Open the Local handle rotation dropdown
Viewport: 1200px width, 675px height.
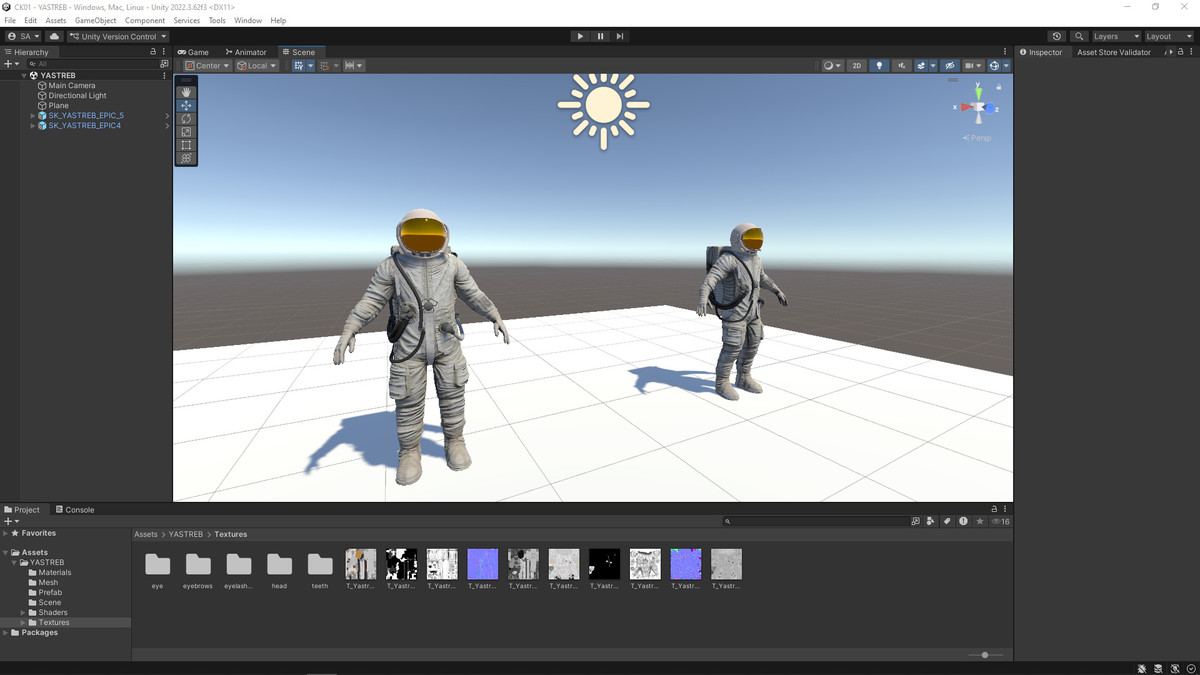click(x=257, y=66)
